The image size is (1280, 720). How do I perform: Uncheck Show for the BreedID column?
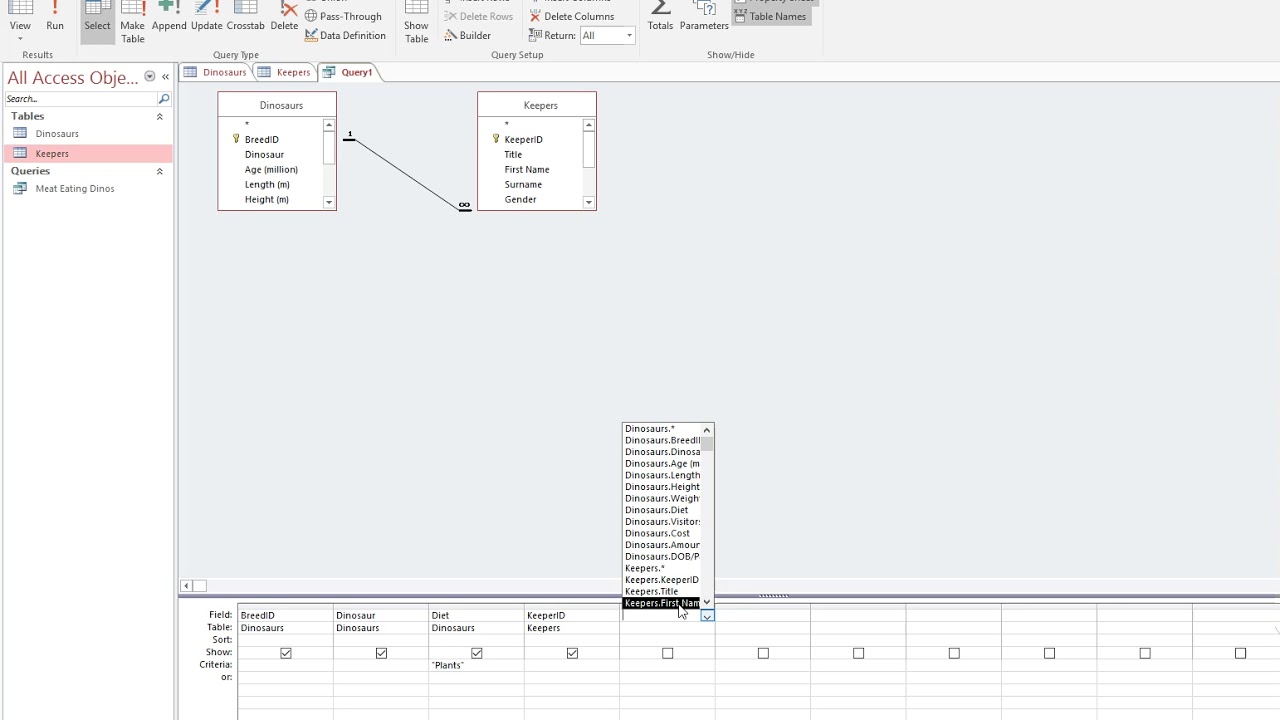pos(286,653)
